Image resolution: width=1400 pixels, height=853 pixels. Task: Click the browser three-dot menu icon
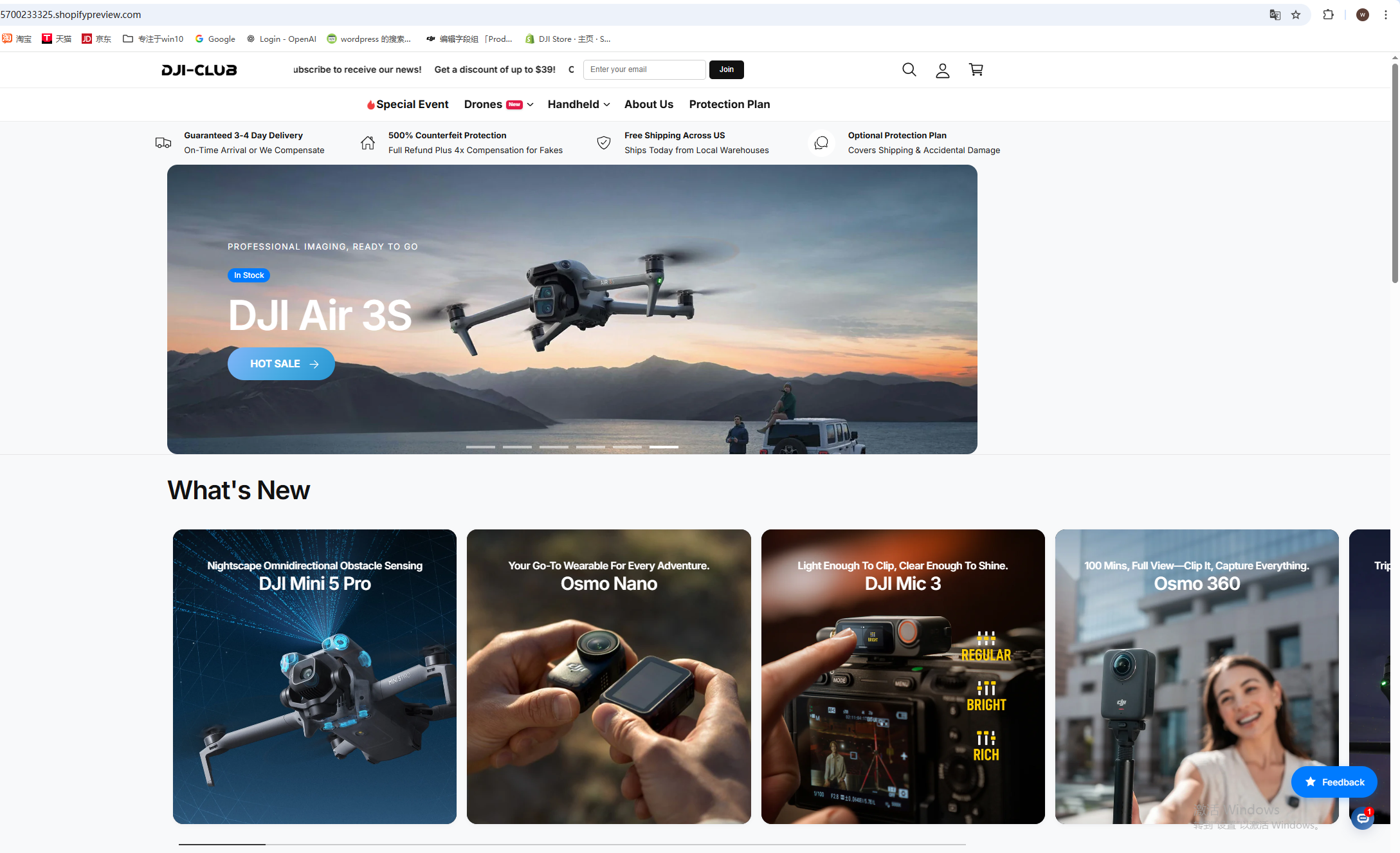pyautogui.click(x=1385, y=15)
